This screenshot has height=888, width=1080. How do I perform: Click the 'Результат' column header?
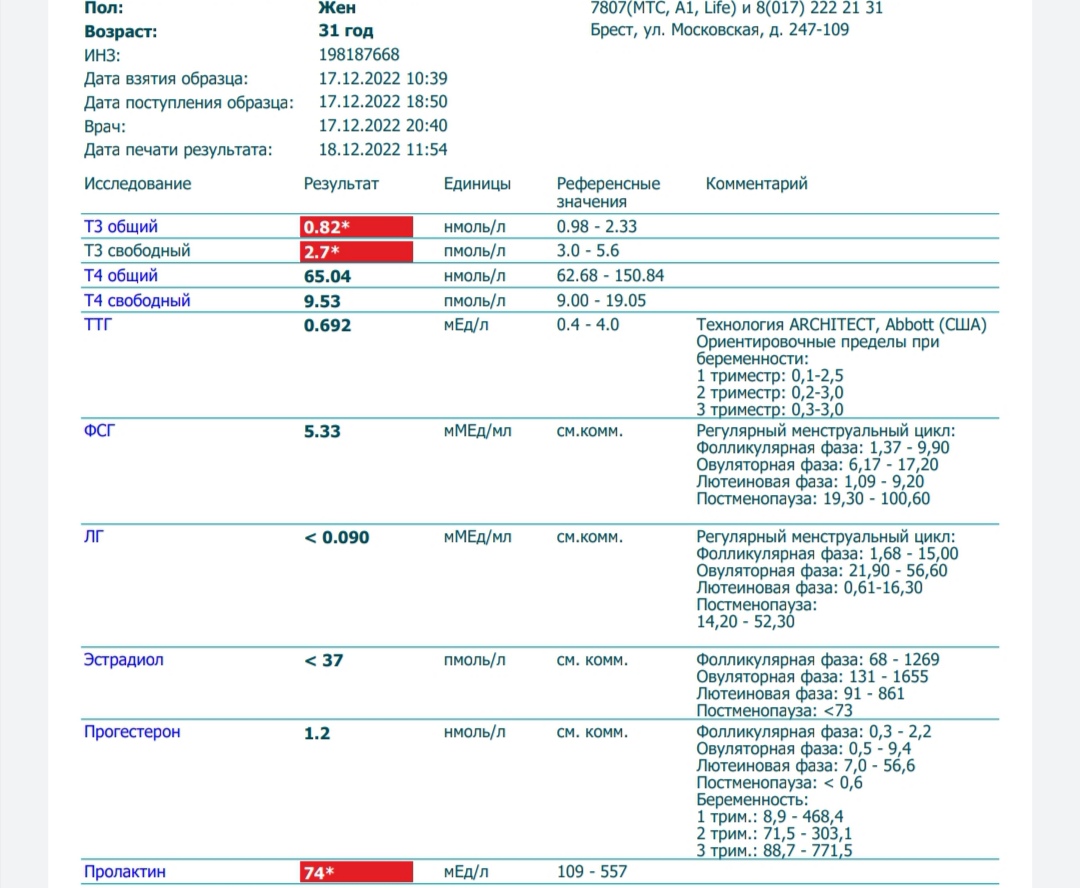point(341,184)
